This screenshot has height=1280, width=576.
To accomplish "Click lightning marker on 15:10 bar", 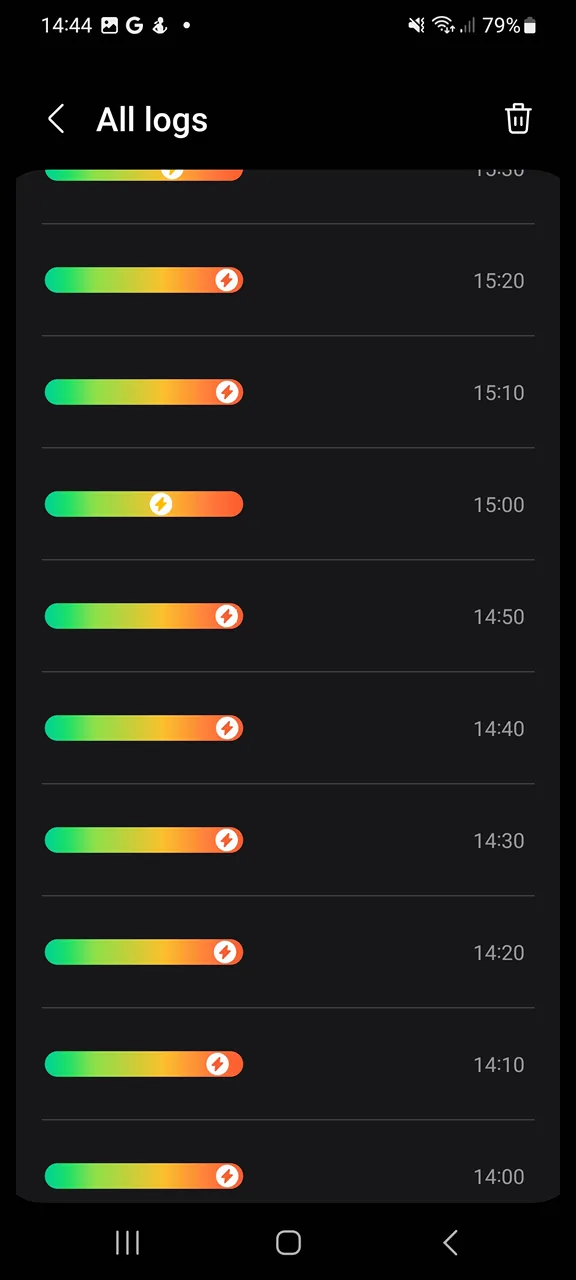I will pyautogui.click(x=227, y=392).
